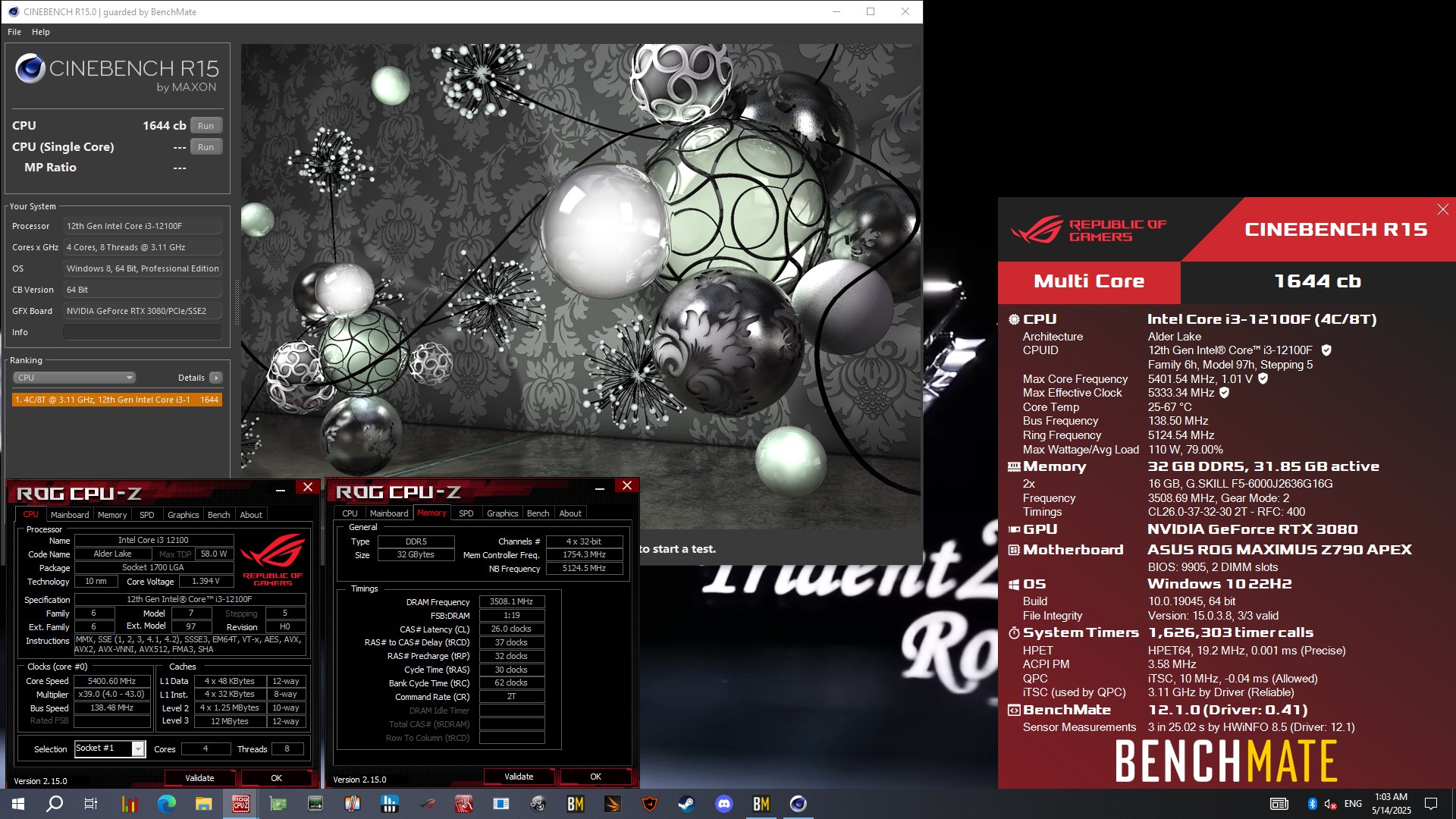Click the verified shield next to CPUID
1456x819 pixels.
1326,350
